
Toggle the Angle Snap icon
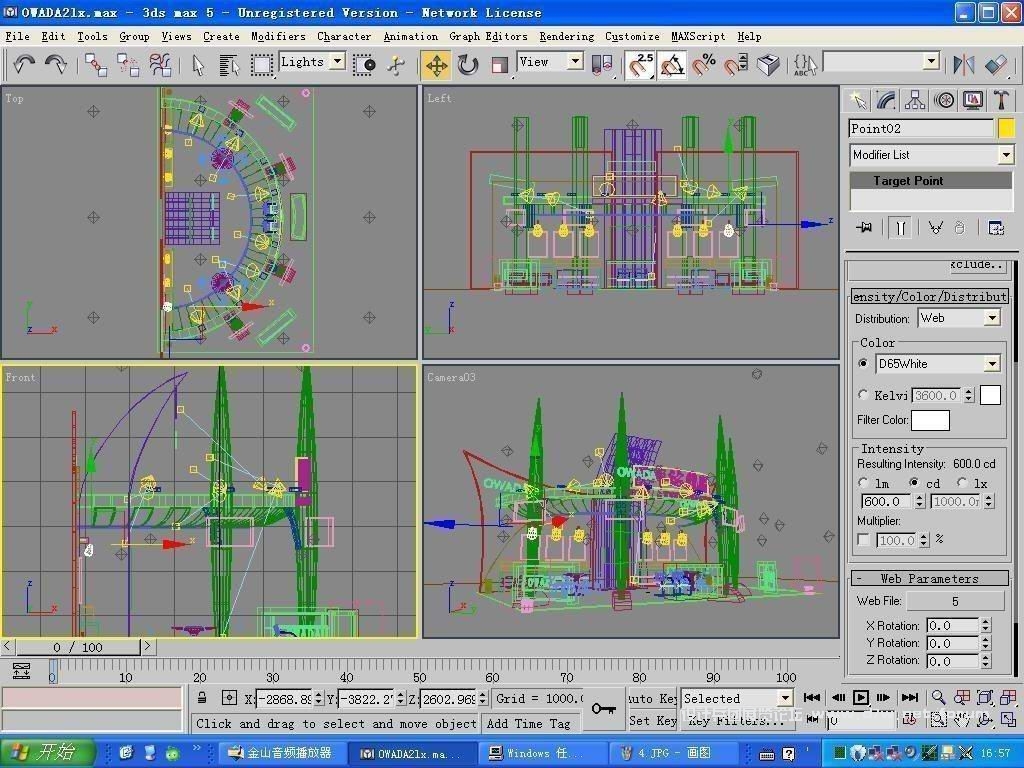672,65
